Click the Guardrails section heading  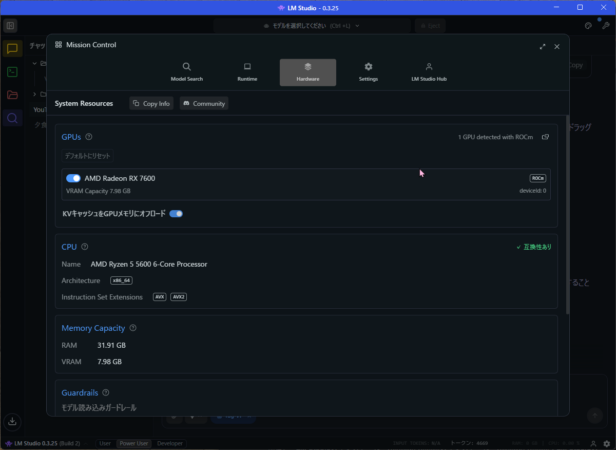click(x=80, y=393)
